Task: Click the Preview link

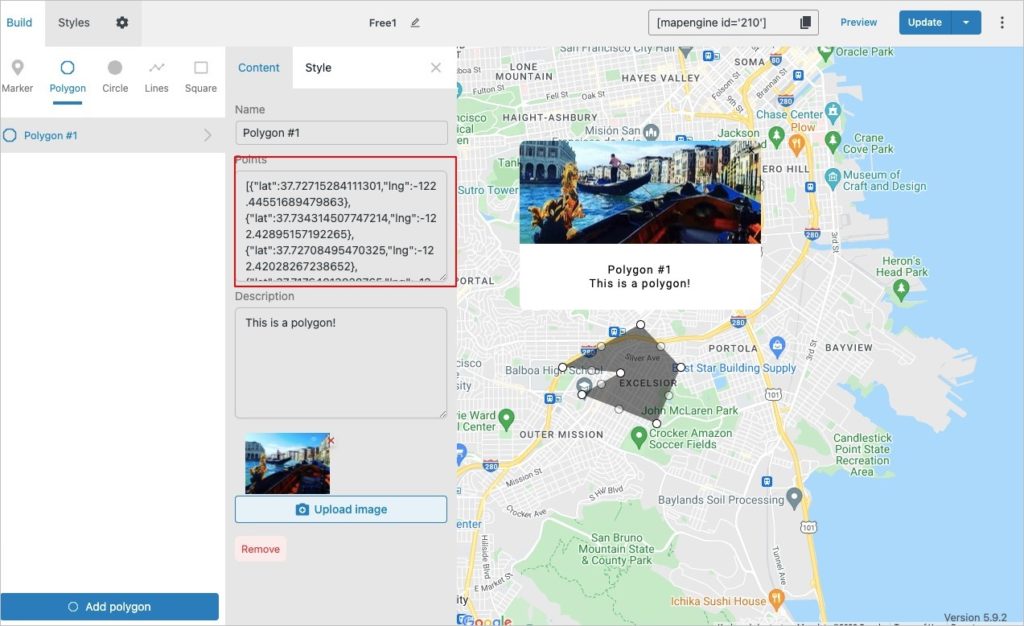Action: 858,22
